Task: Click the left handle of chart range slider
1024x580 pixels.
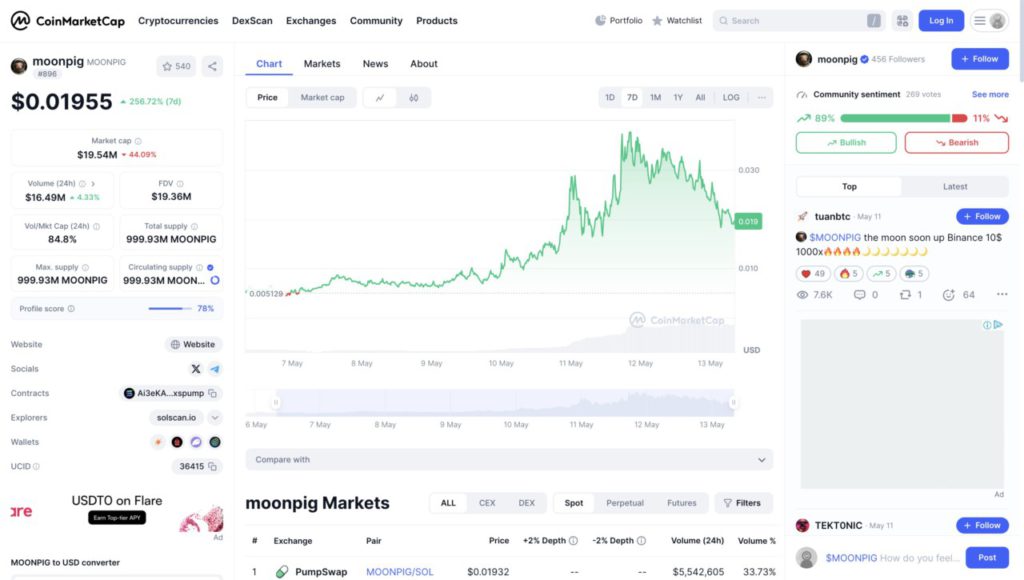Action: tap(276, 402)
